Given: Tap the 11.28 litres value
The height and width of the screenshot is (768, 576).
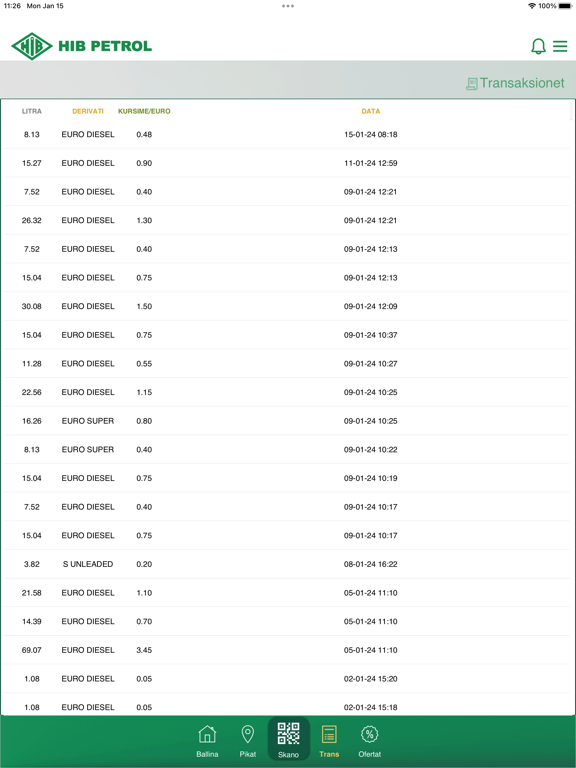Looking at the screenshot, I should coord(32,363).
